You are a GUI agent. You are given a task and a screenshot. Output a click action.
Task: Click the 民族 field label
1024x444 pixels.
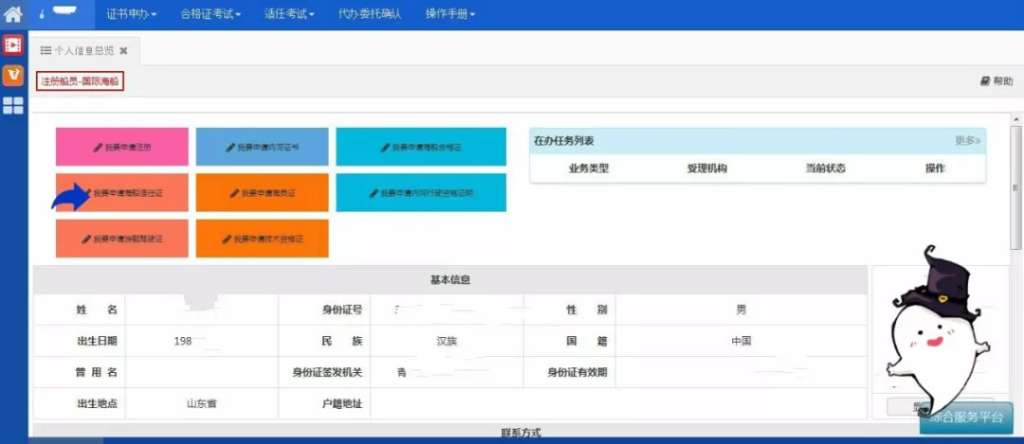pyautogui.click(x=342, y=341)
